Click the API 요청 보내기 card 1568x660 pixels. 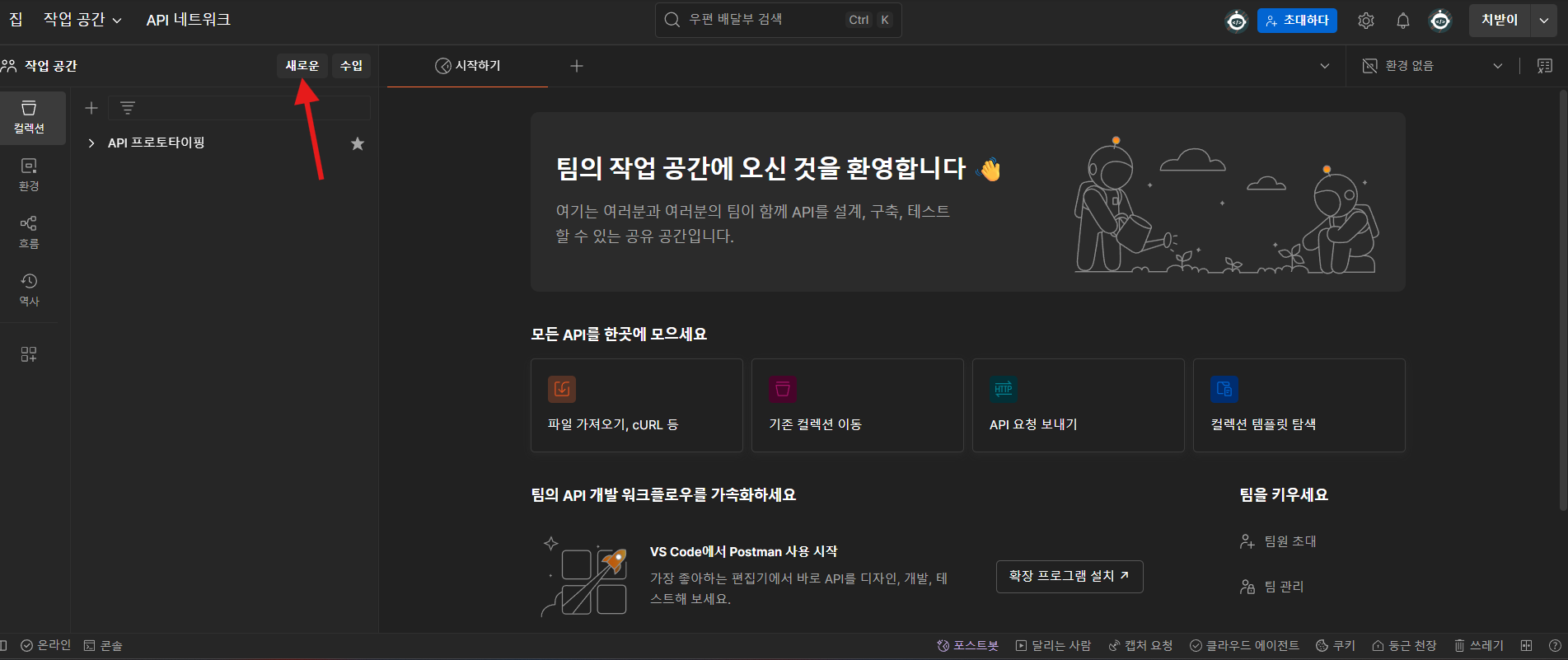coord(1079,405)
